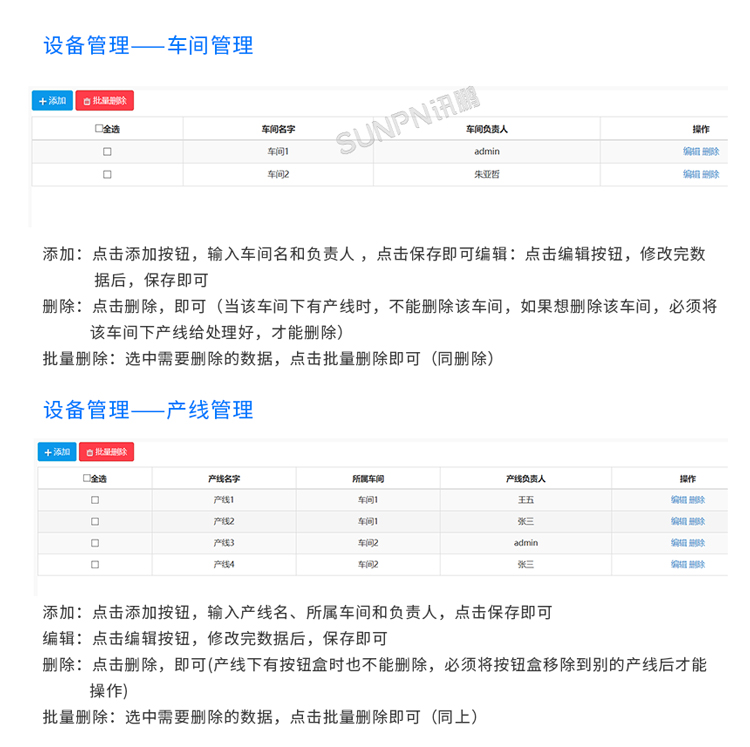Viewport: 750px width, 747px height.
Task: Tick the checkbox for the 产线3 row
Action: pyautogui.click(x=95, y=543)
